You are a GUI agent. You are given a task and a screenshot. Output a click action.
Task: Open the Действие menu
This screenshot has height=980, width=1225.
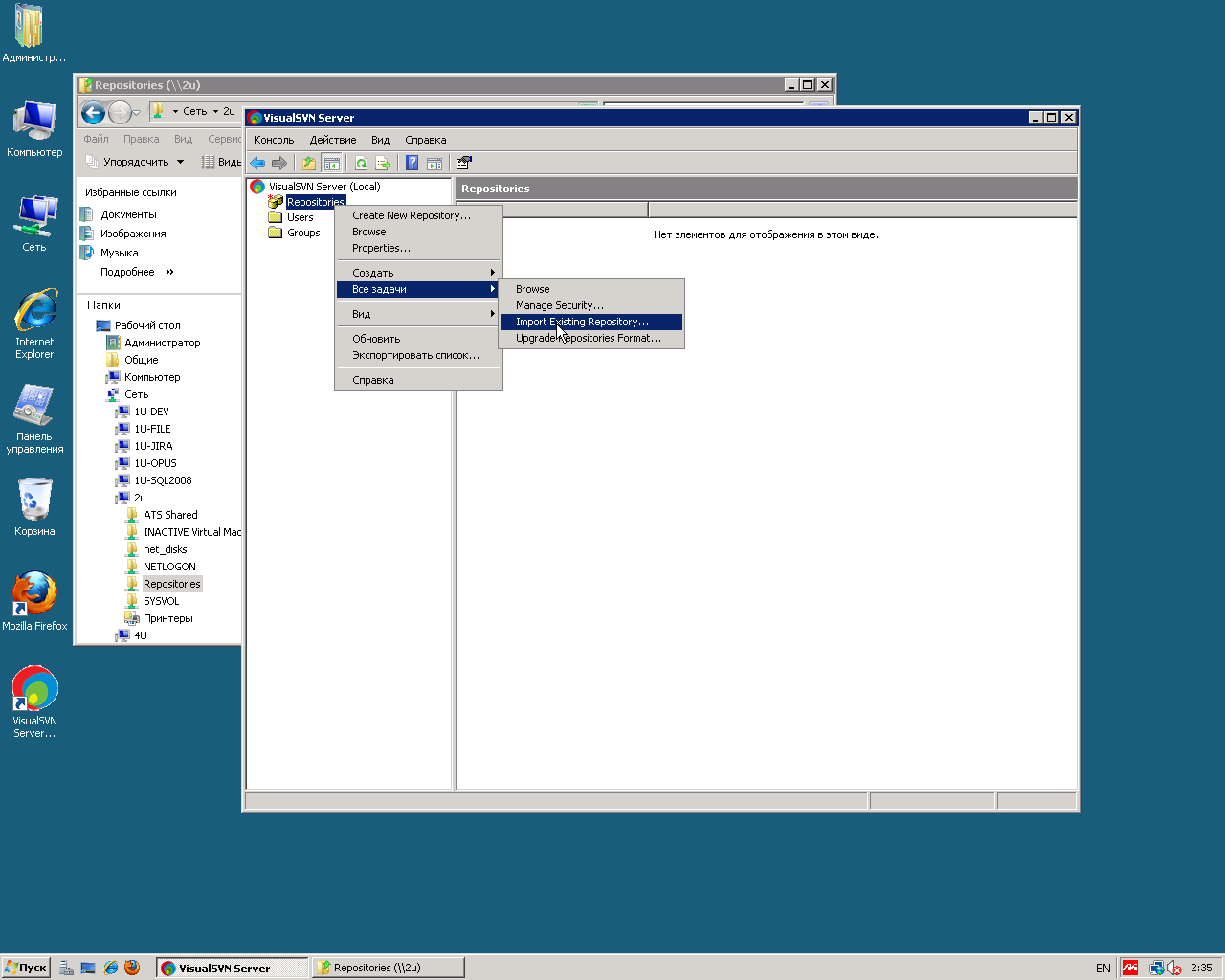click(x=333, y=140)
